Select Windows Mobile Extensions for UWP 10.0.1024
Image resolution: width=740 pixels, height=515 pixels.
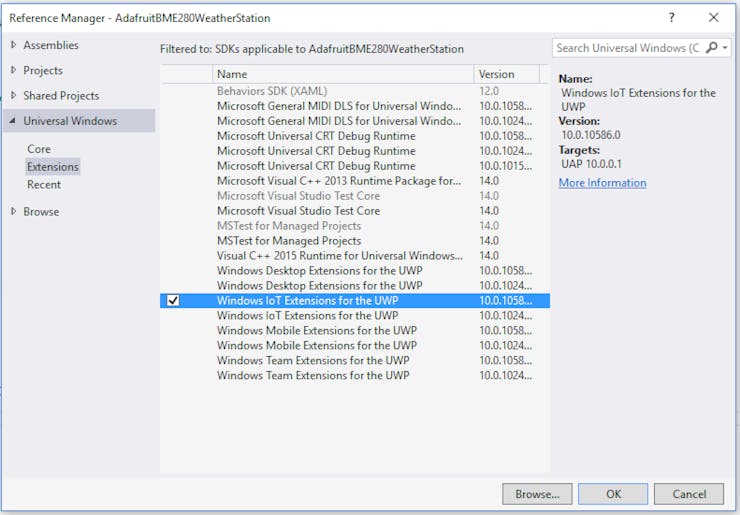click(x=355, y=345)
